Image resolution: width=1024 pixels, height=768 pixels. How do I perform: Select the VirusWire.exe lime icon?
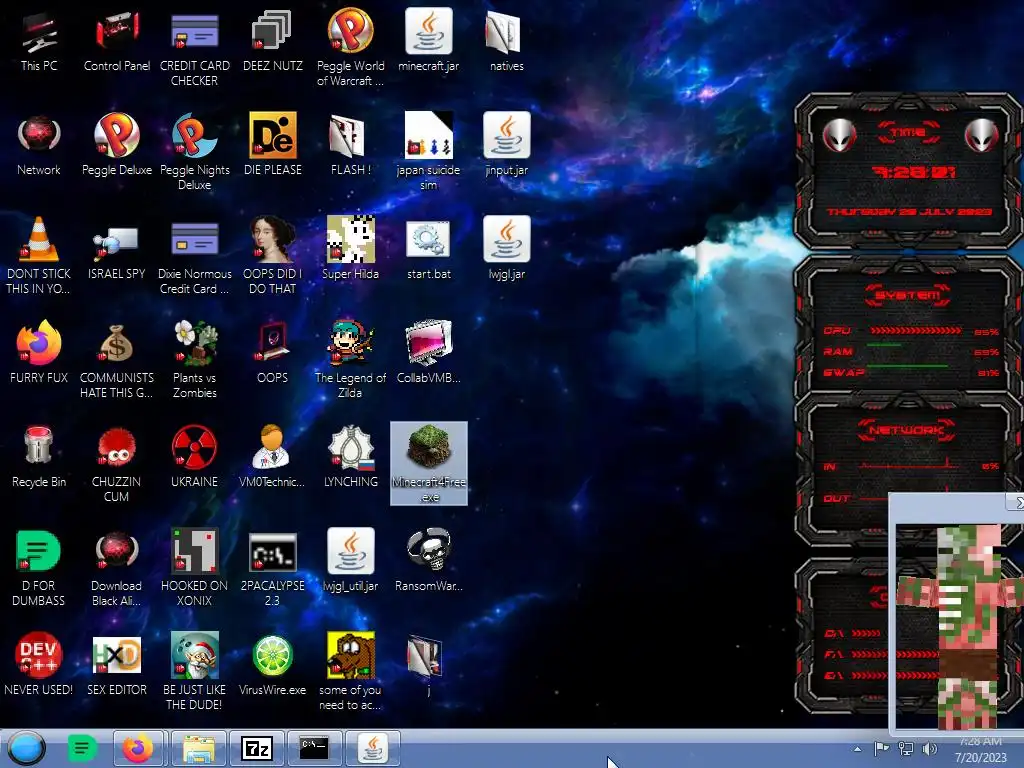coord(272,655)
